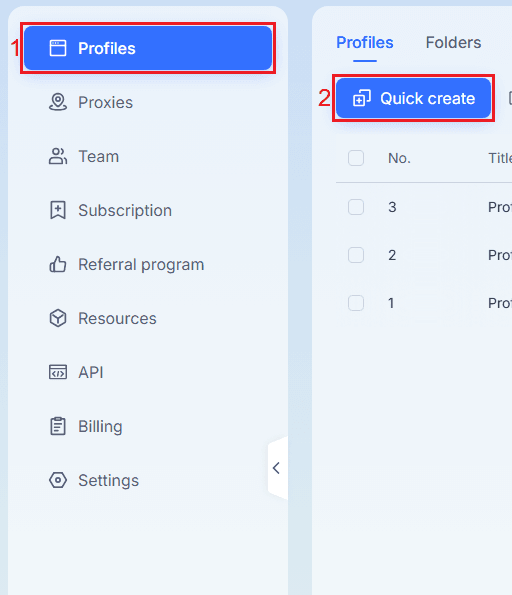Image resolution: width=512 pixels, height=595 pixels.
Task: Click the Settings hexagon gear icon
Action: coord(58,480)
